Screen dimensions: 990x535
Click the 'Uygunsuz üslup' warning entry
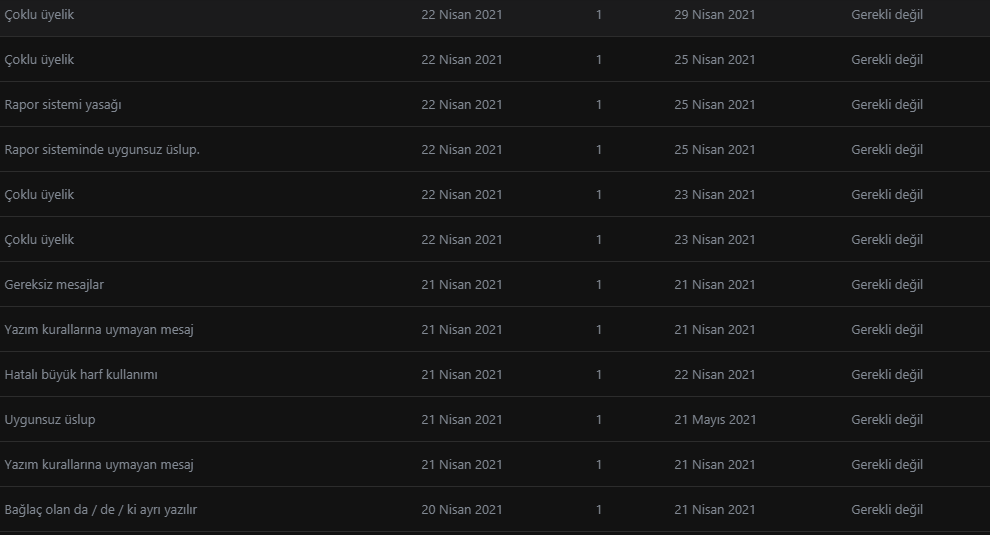[50, 420]
